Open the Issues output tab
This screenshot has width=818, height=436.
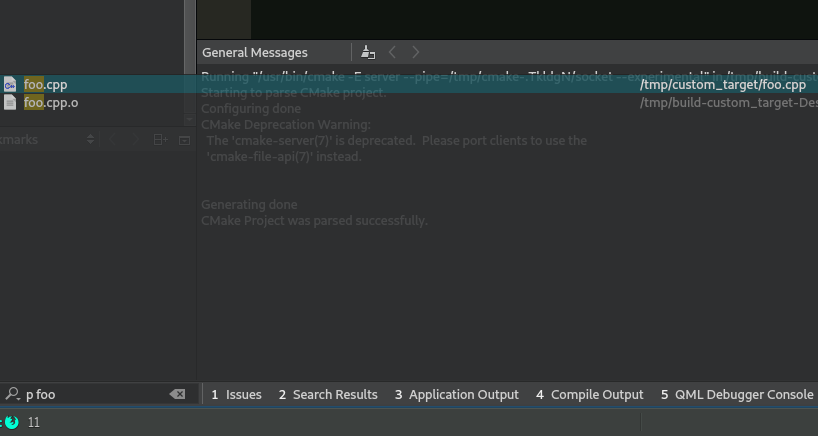pyautogui.click(x=236, y=394)
